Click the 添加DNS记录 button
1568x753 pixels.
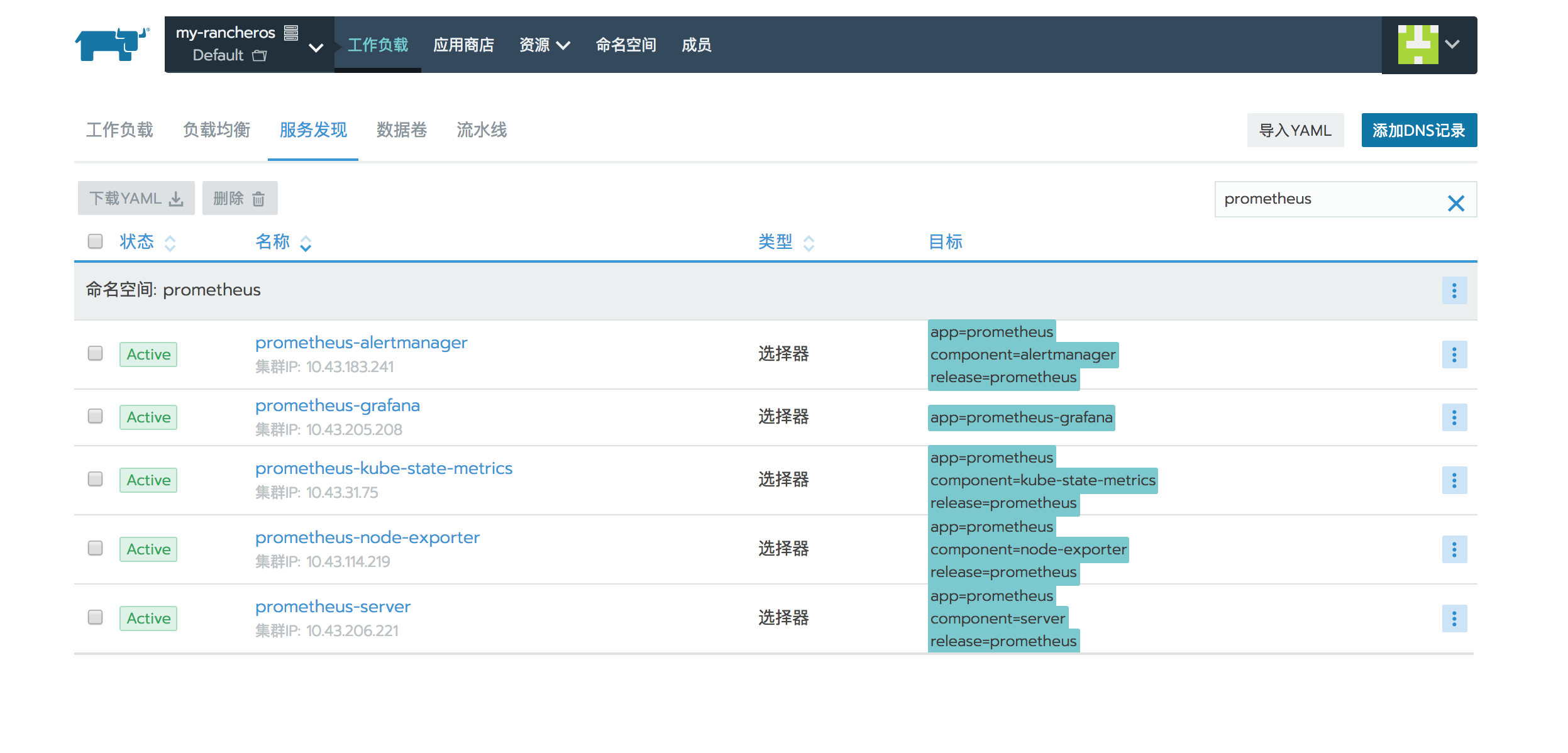pos(1418,130)
